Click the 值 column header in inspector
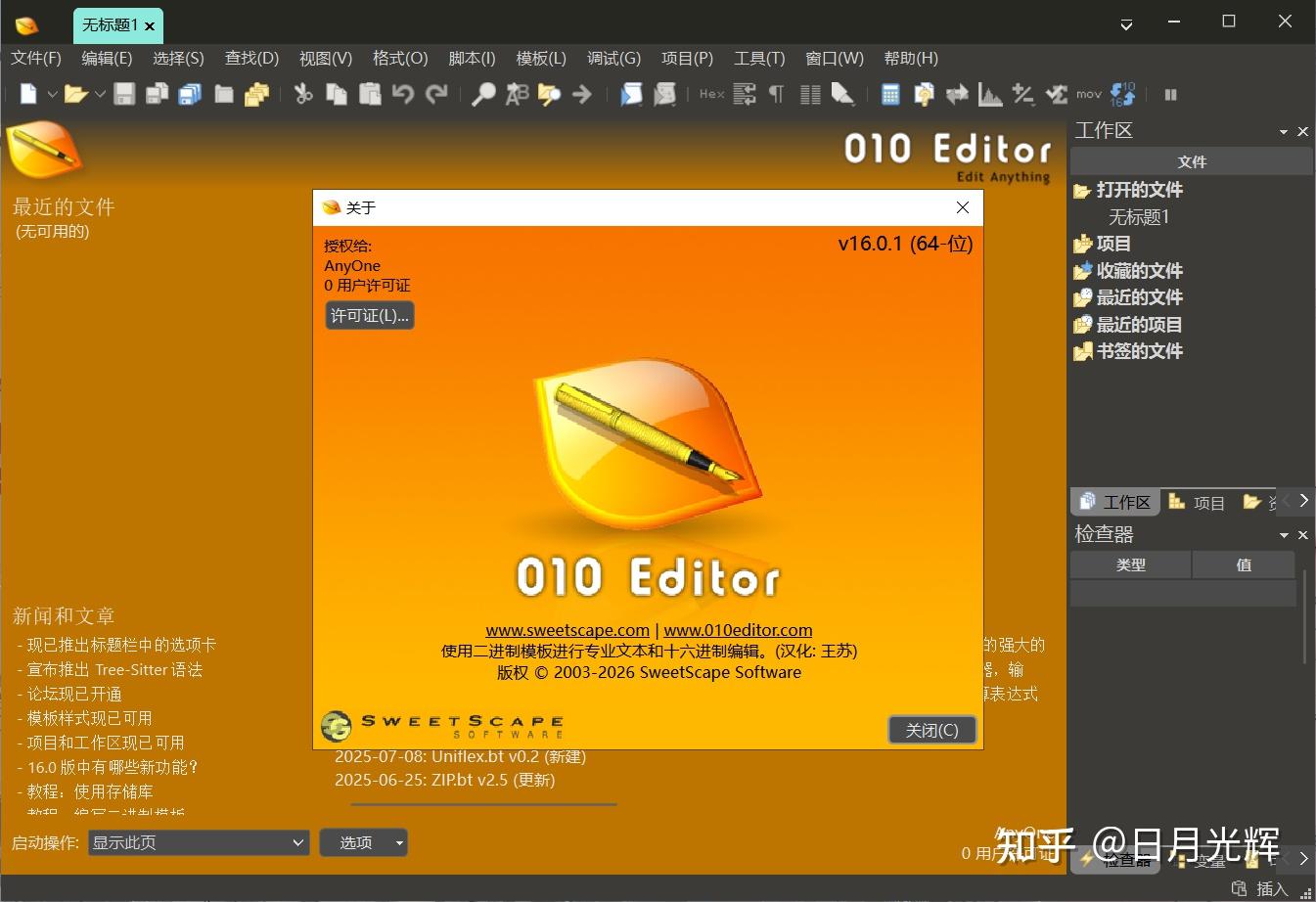 [1244, 564]
